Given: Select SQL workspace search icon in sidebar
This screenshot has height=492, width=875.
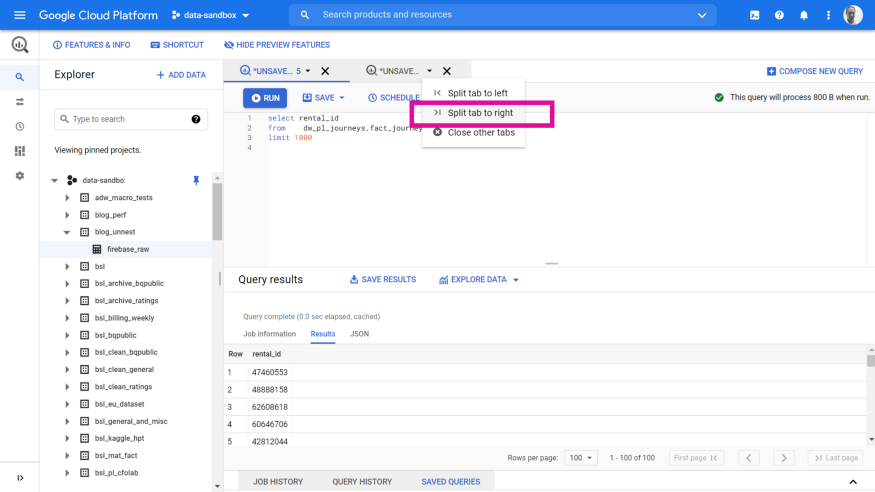Looking at the screenshot, I should coord(20,77).
